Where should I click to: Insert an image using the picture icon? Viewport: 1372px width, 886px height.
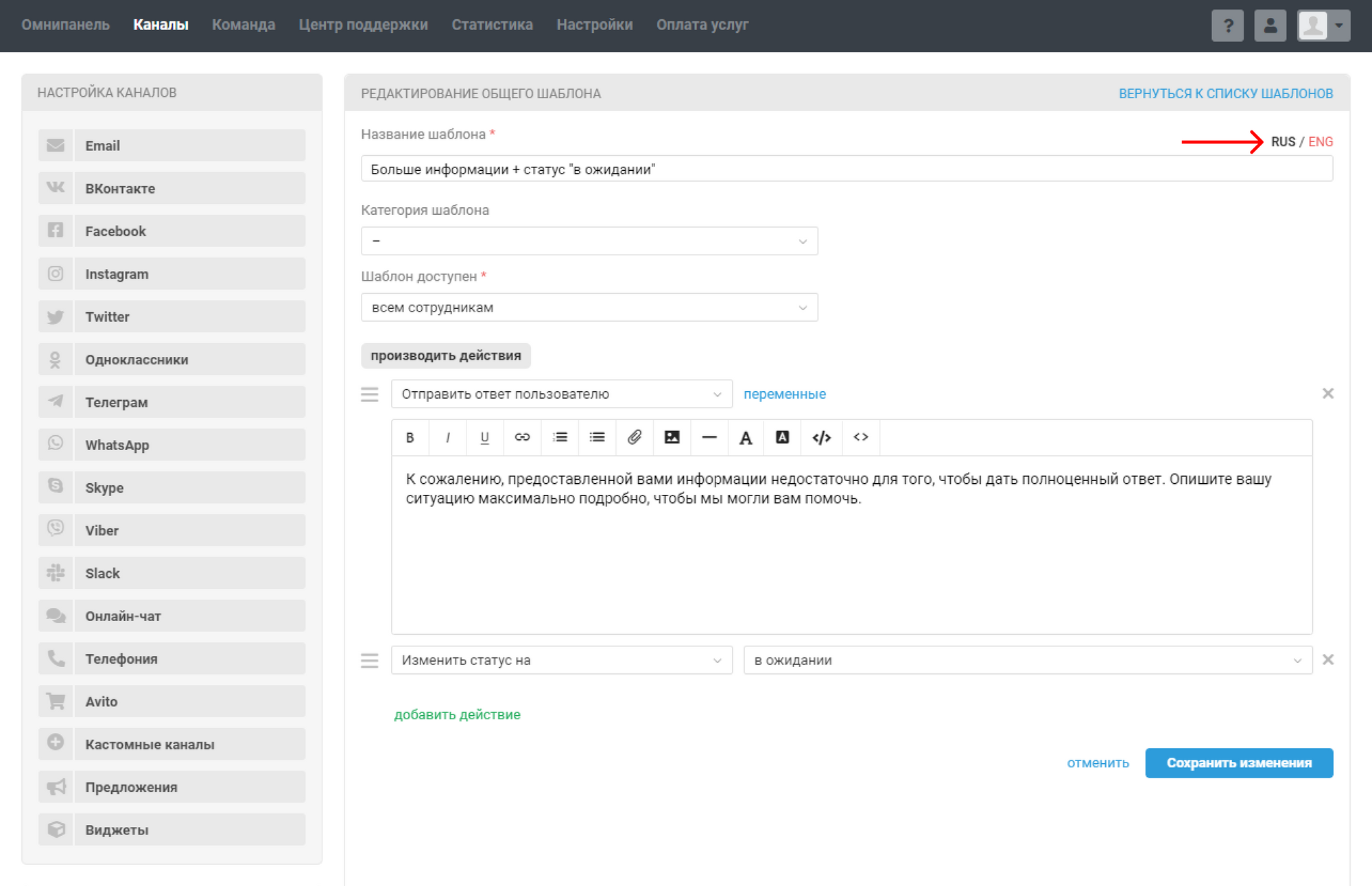coord(672,437)
